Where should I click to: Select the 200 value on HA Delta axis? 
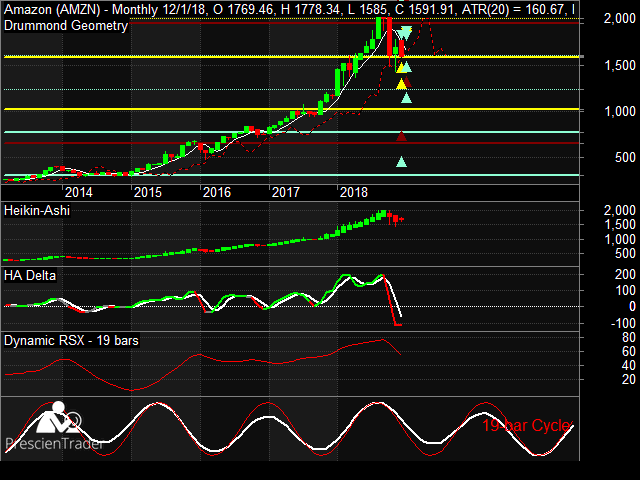click(625, 274)
